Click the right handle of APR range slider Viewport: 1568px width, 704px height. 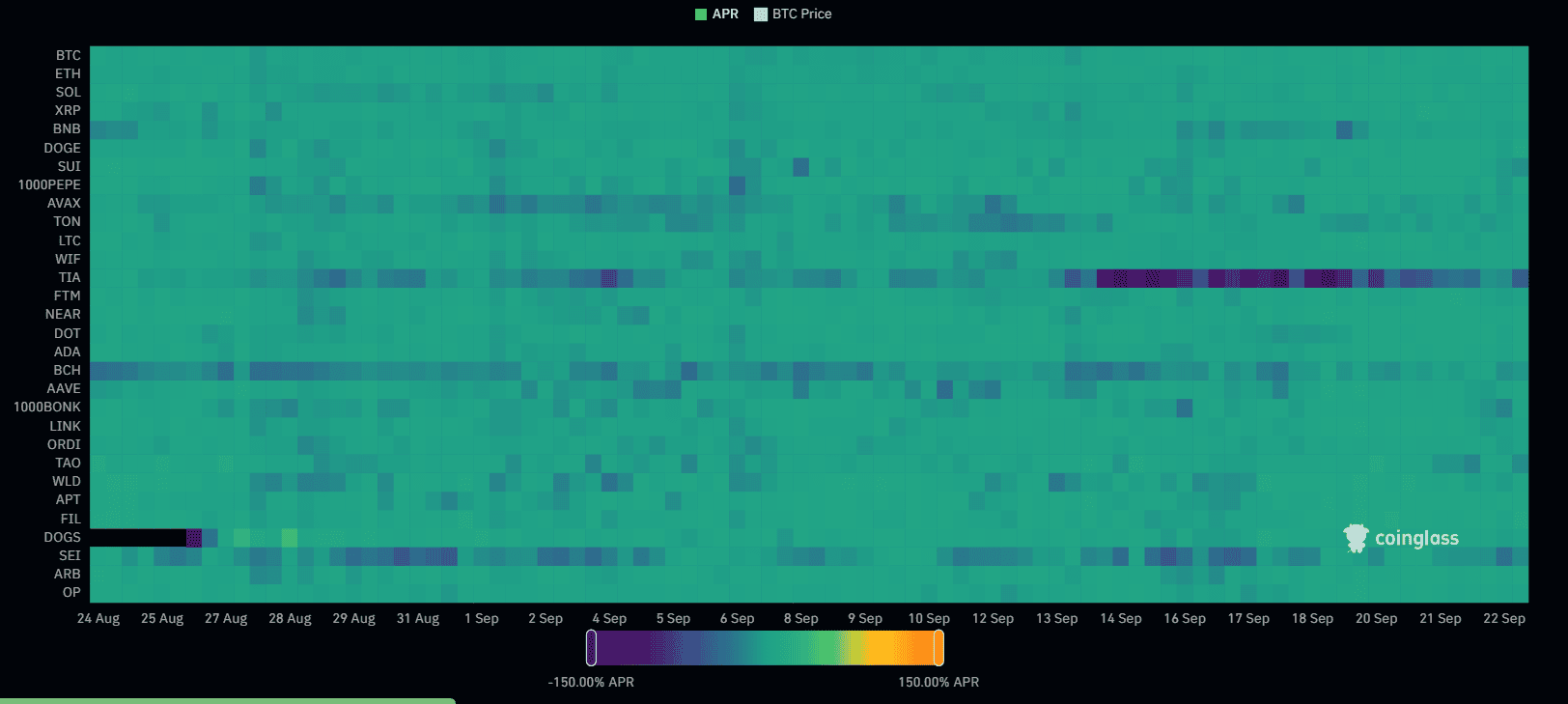pos(938,648)
